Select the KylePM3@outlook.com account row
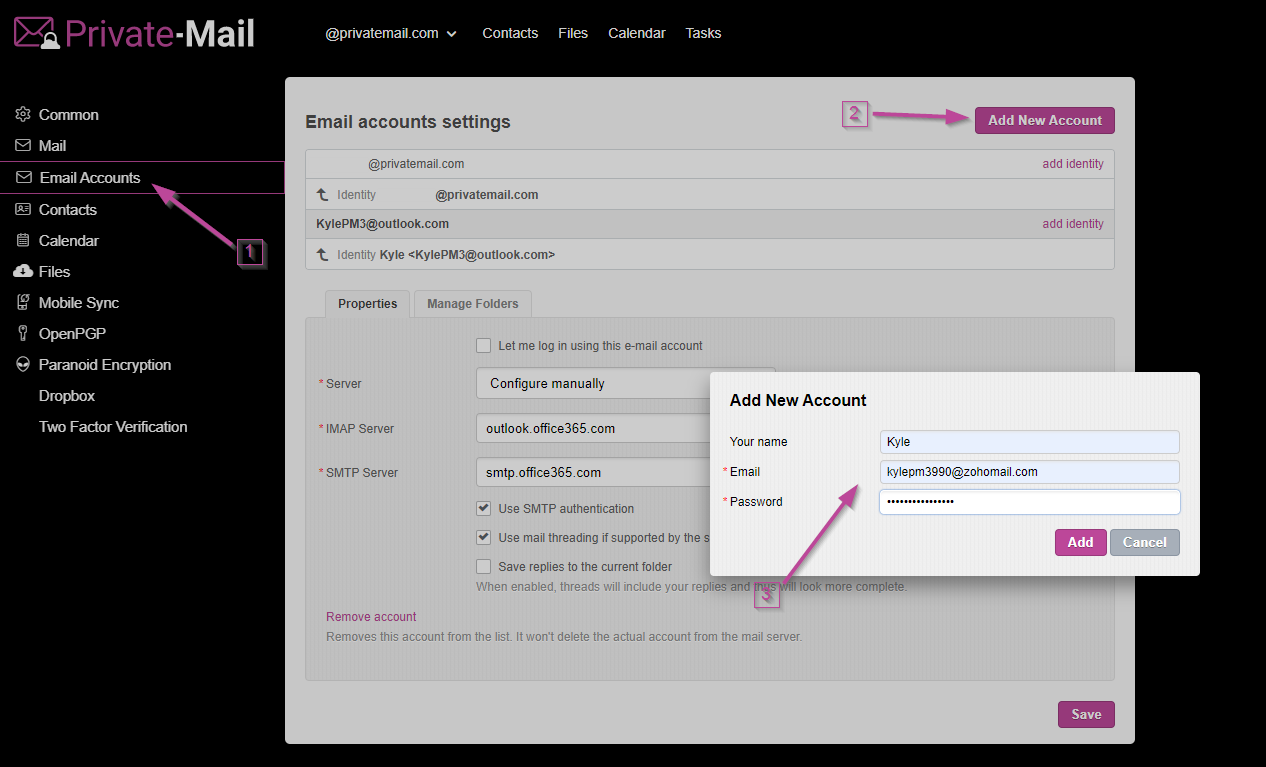The width and height of the screenshot is (1266, 767). click(x=382, y=224)
